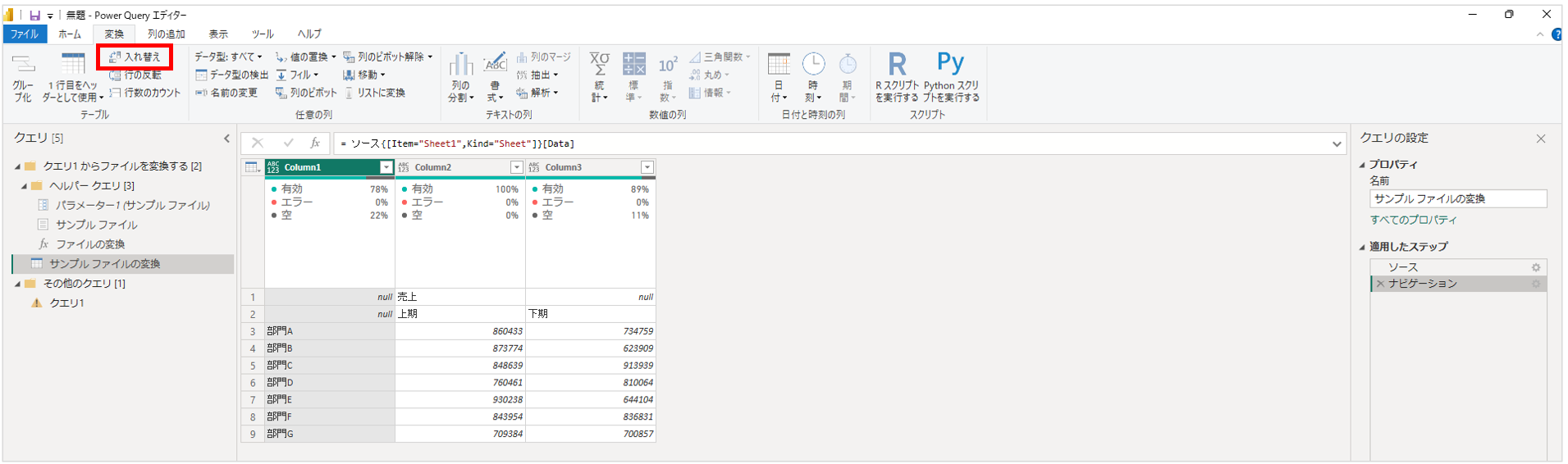Click the confirm checkmark in formula bar

click(288, 143)
